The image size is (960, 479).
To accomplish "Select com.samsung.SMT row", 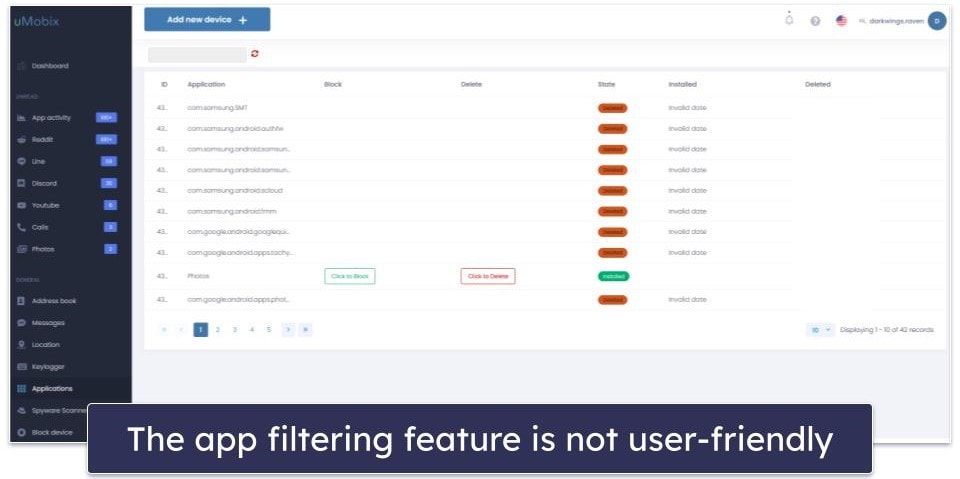I will [x=544, y=108].
